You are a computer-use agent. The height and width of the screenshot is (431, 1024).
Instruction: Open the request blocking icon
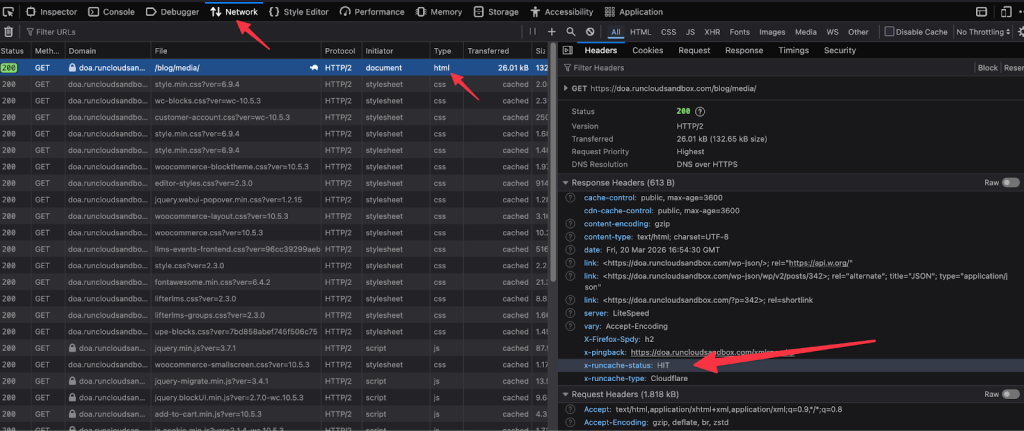tap(590, 31)
